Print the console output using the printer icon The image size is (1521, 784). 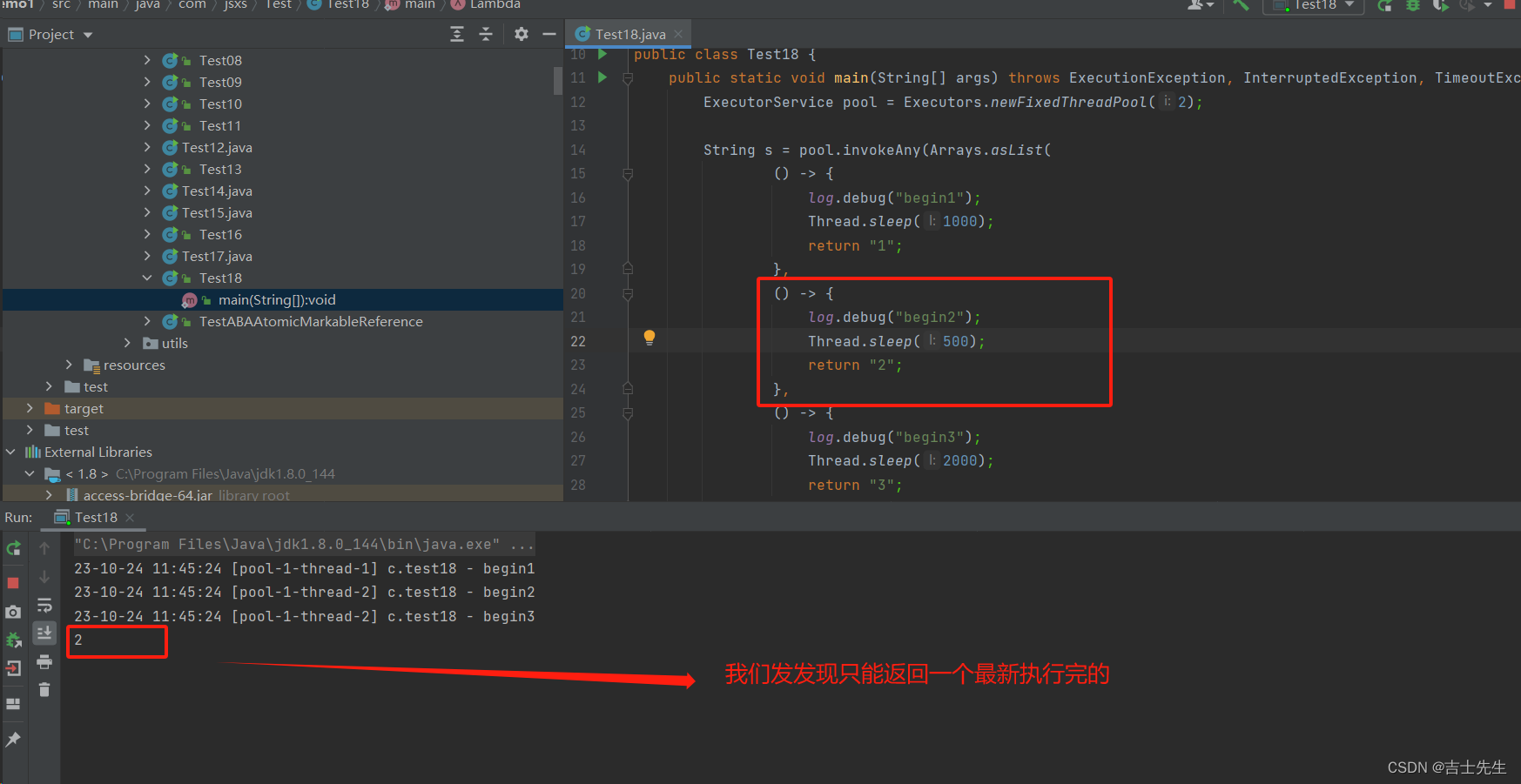44,662
